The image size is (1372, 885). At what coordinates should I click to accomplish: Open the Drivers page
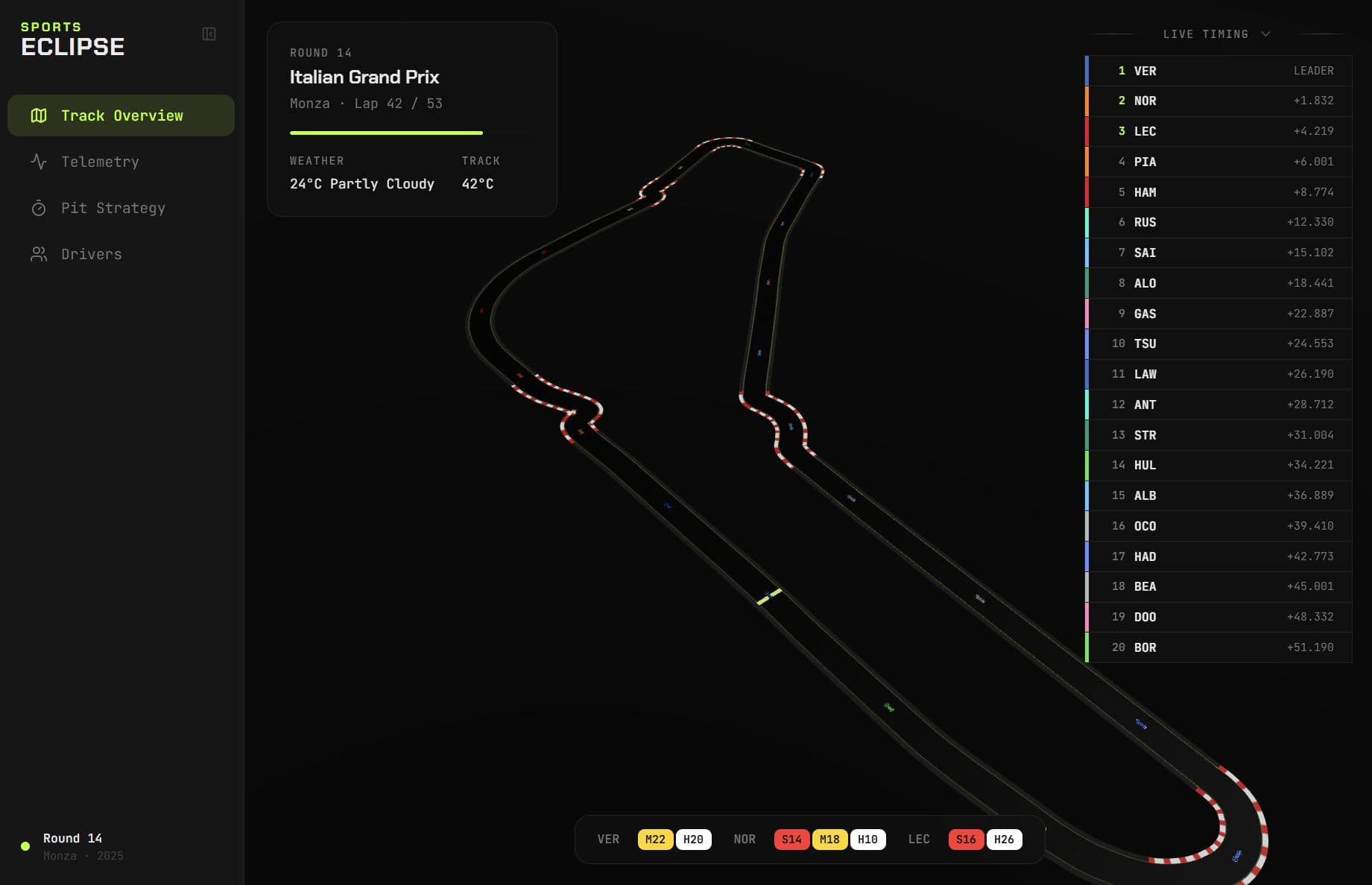pos(121,254)
